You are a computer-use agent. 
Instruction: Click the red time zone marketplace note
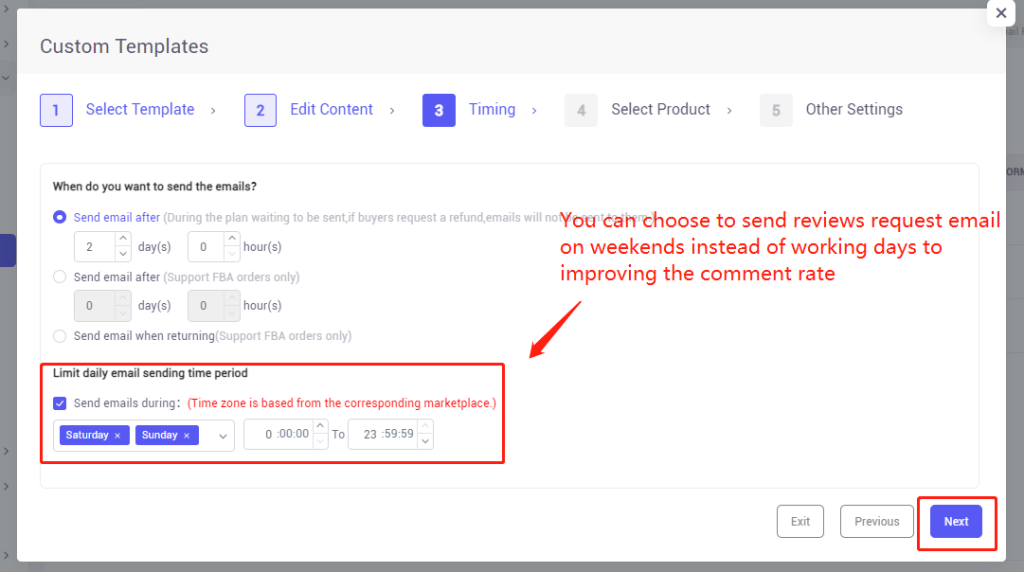pyautogui.click(x=342, y=403)
